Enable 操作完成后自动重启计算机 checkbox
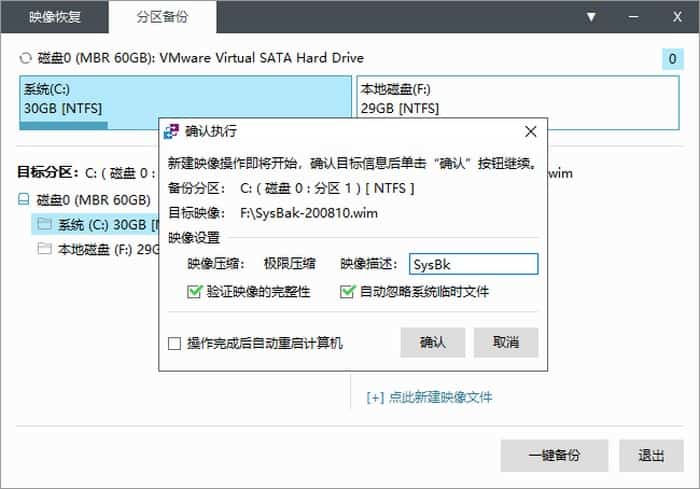 [175, 343]
